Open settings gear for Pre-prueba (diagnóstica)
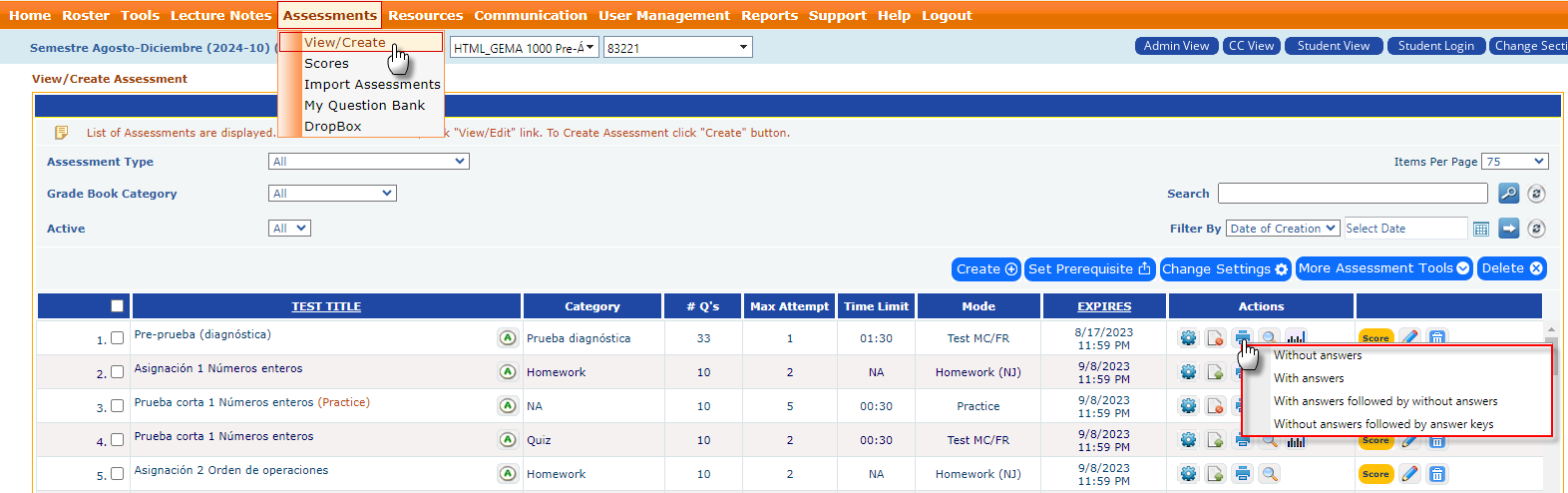The height and width of the screenshot is (493, 1568). point(1188,338)
